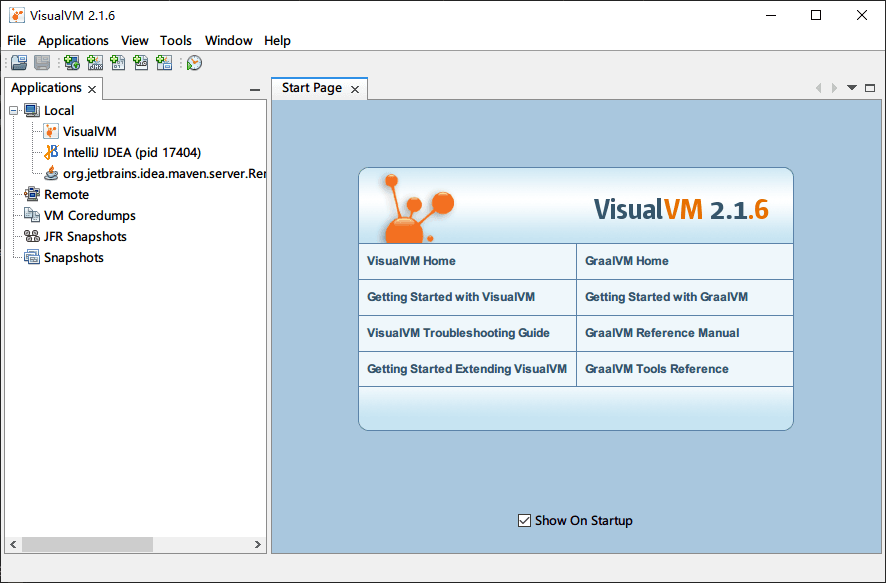The width and height of the screenshot is (886, 583).
Task: Click the Add JMX Connection toolbar icon
Action: click(x=95, y=63)
